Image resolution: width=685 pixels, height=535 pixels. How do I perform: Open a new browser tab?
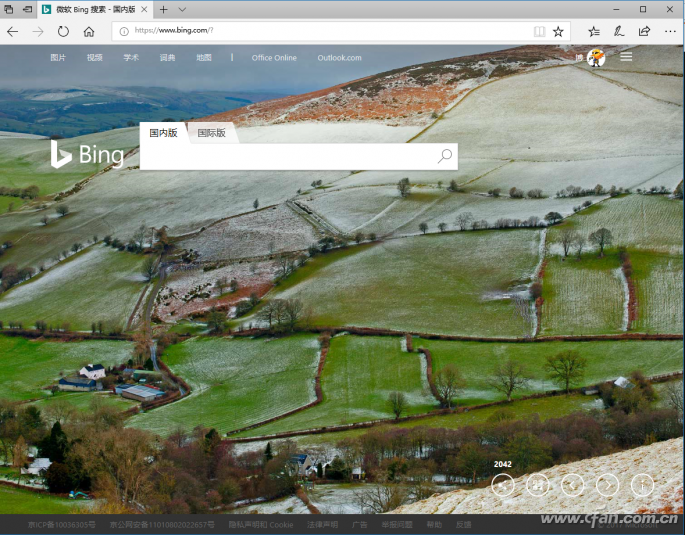pyautogui.click(x=164, y=9)
